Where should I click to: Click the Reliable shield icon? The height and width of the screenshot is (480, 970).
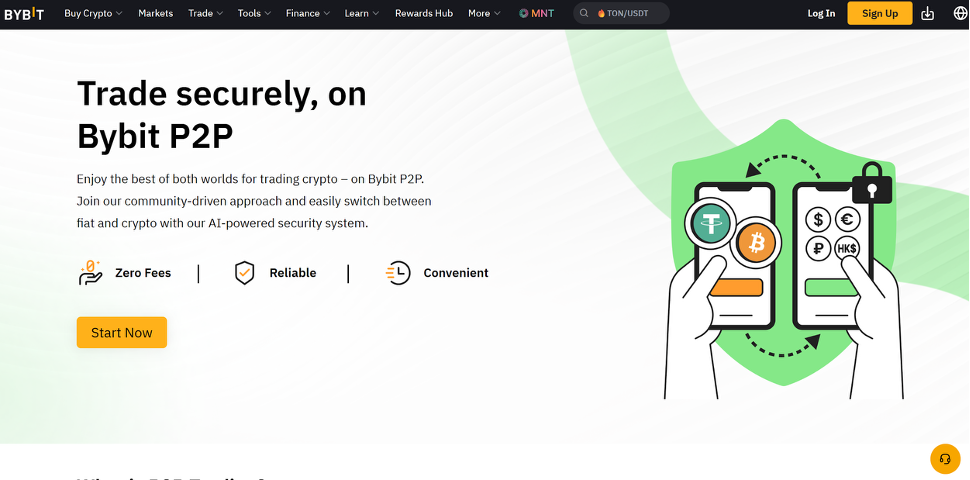click(x=244, y=273)
